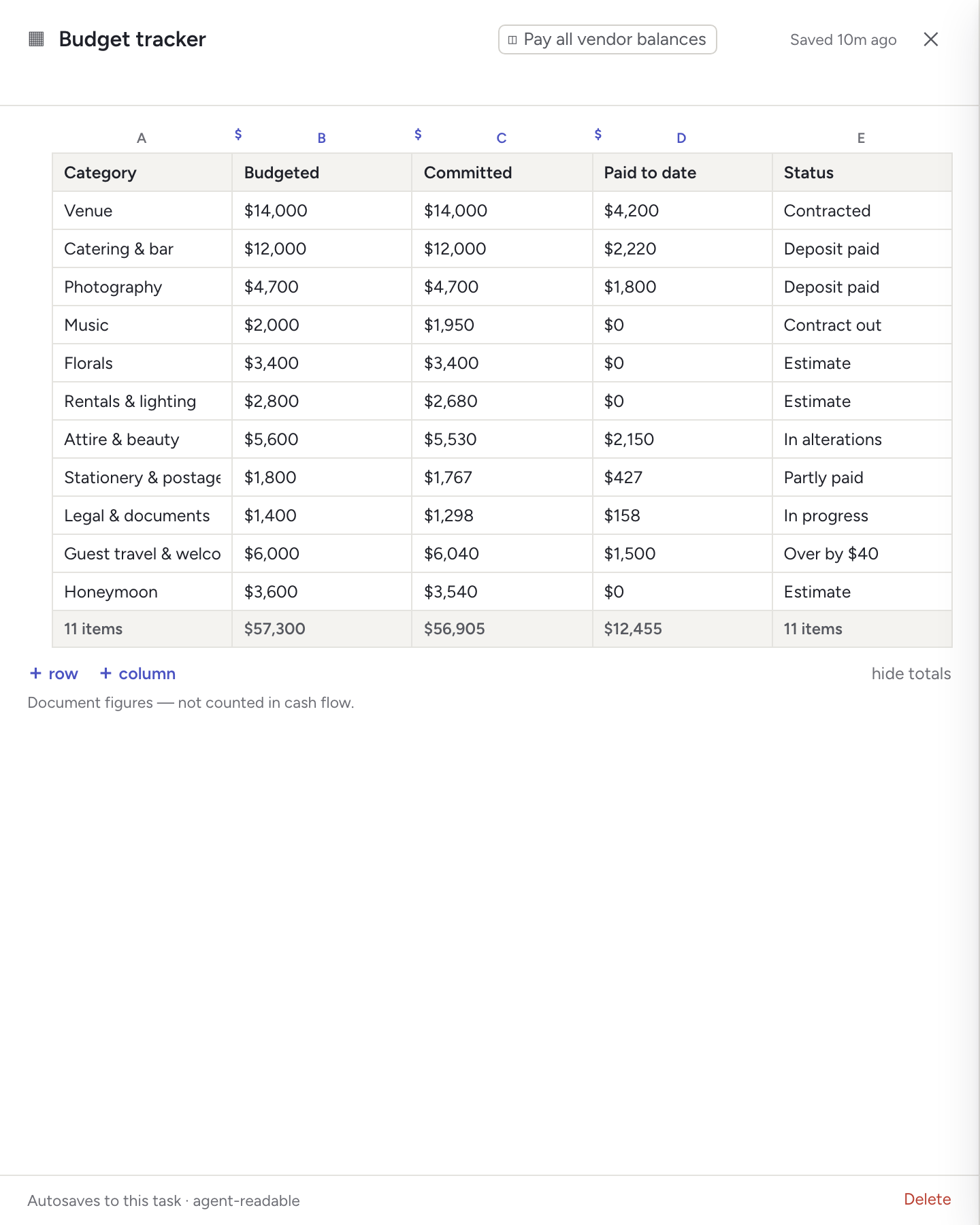Select the Honeymoon category cell
The image size is (980, 1225).
[x=142, y=592]
